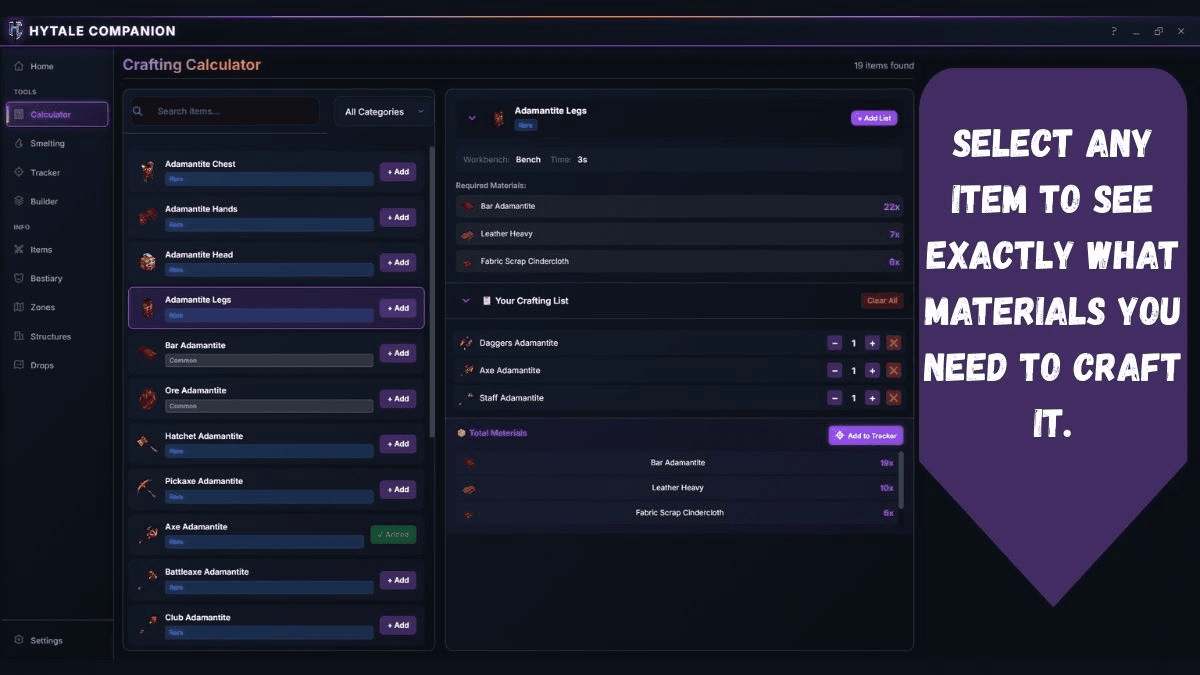Click the Clear All button

tap(882, 300)
